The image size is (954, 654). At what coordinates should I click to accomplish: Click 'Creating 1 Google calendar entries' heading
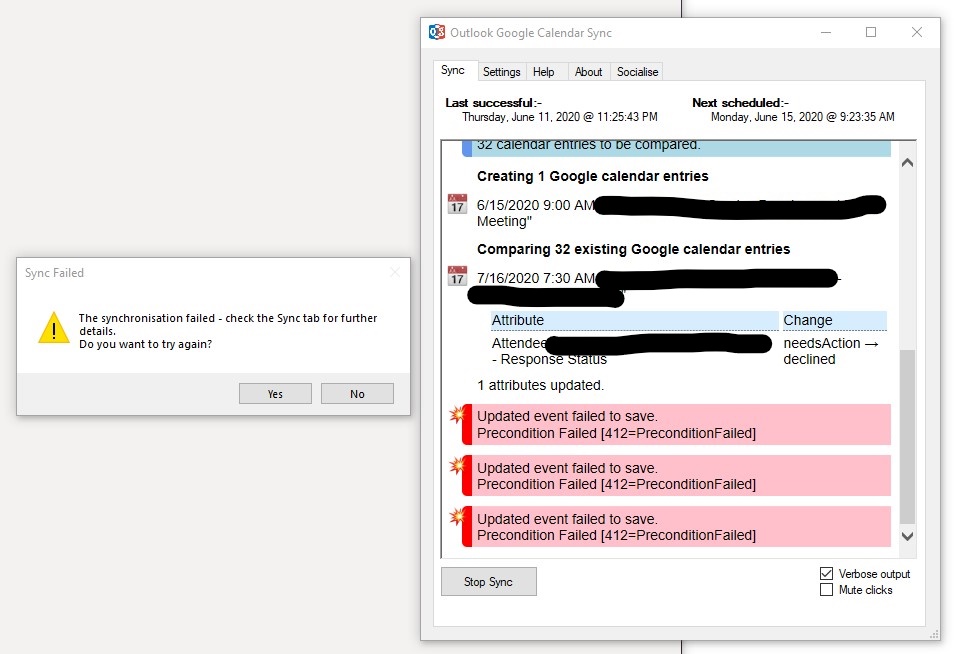(x=593, y=176)
